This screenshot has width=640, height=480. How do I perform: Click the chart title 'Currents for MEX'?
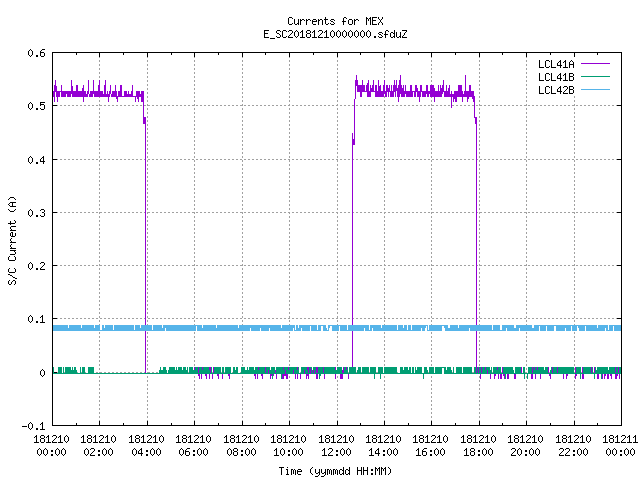[x=335, y=21]
